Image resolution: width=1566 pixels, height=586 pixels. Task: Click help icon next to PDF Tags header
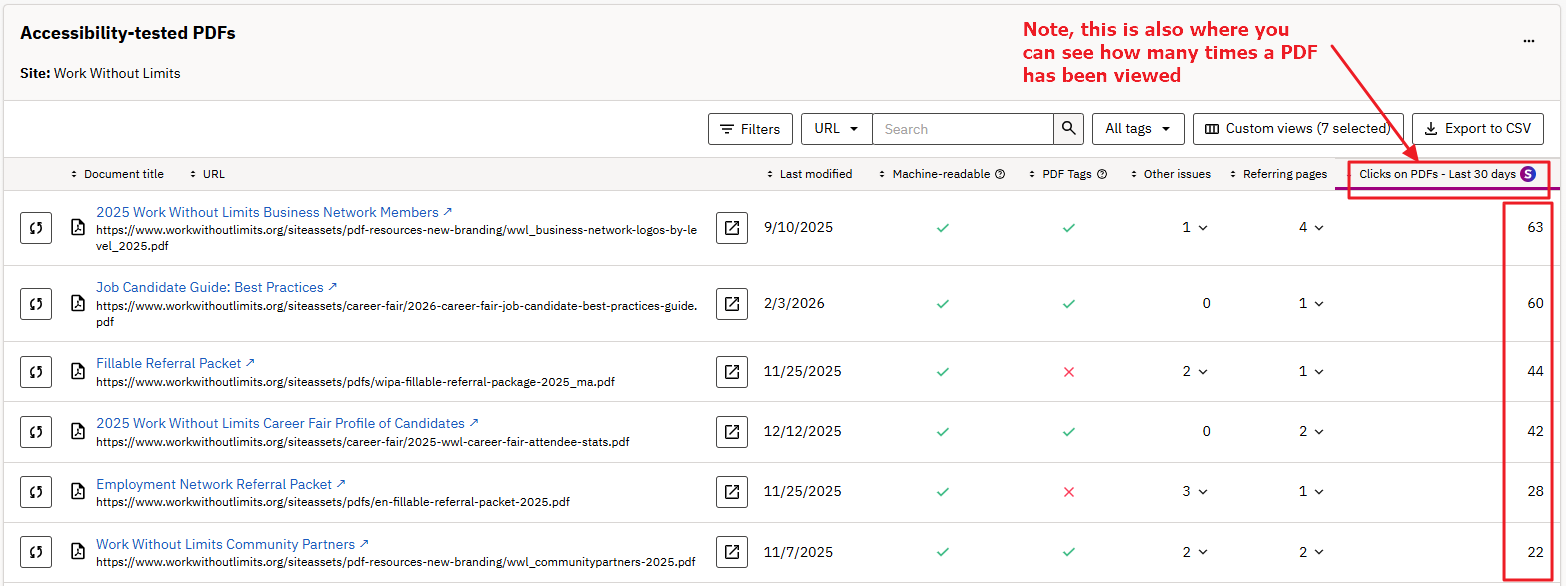pos(1102,174)
